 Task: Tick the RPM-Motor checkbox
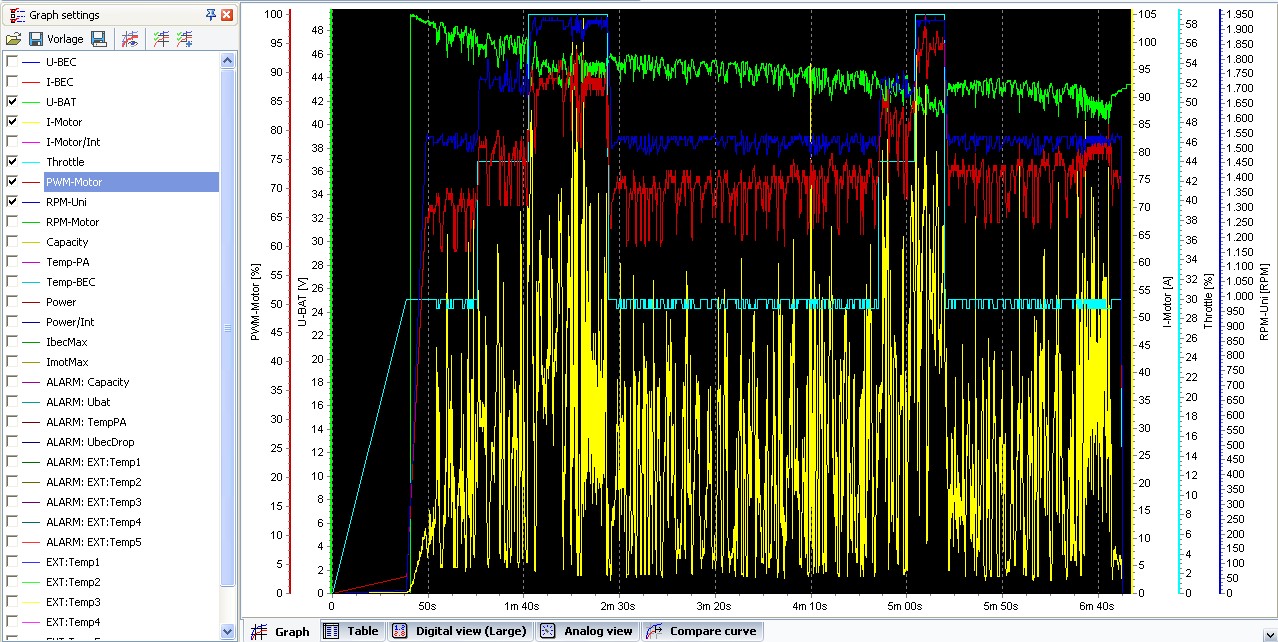point(12,222)
